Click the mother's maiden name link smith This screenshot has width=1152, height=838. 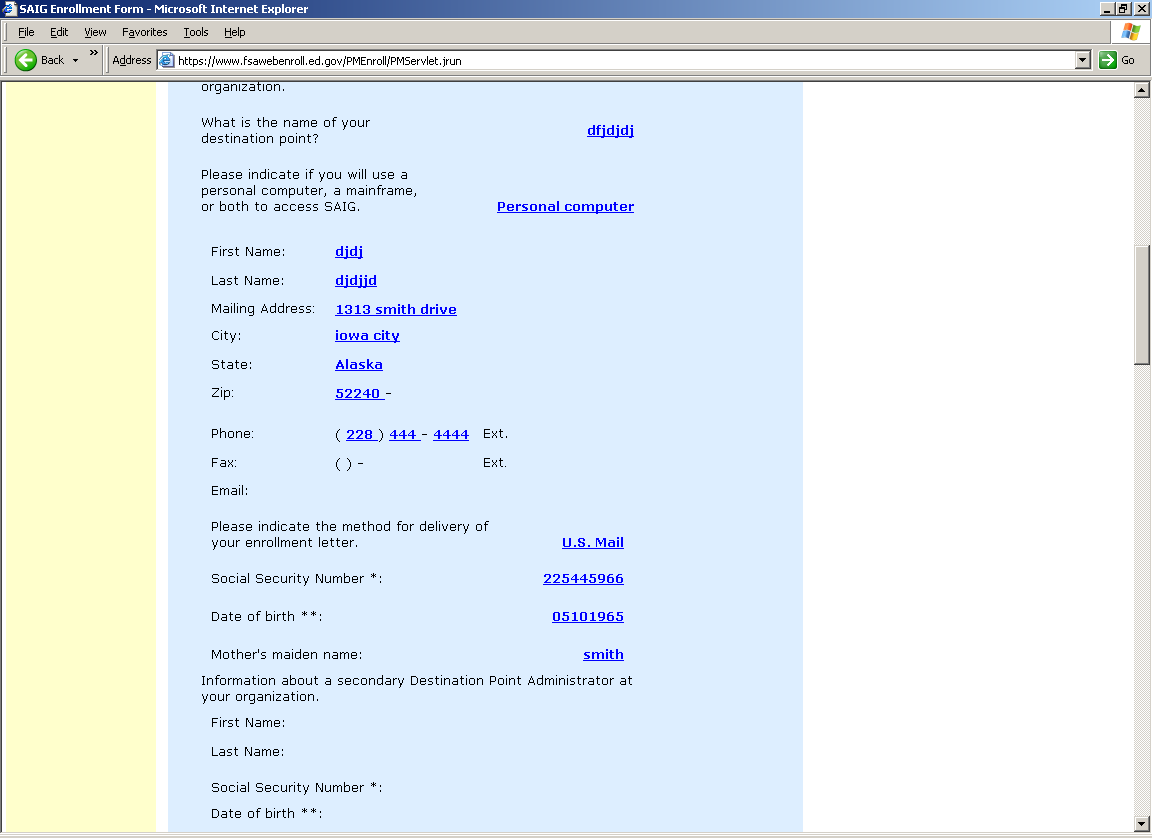603,654
